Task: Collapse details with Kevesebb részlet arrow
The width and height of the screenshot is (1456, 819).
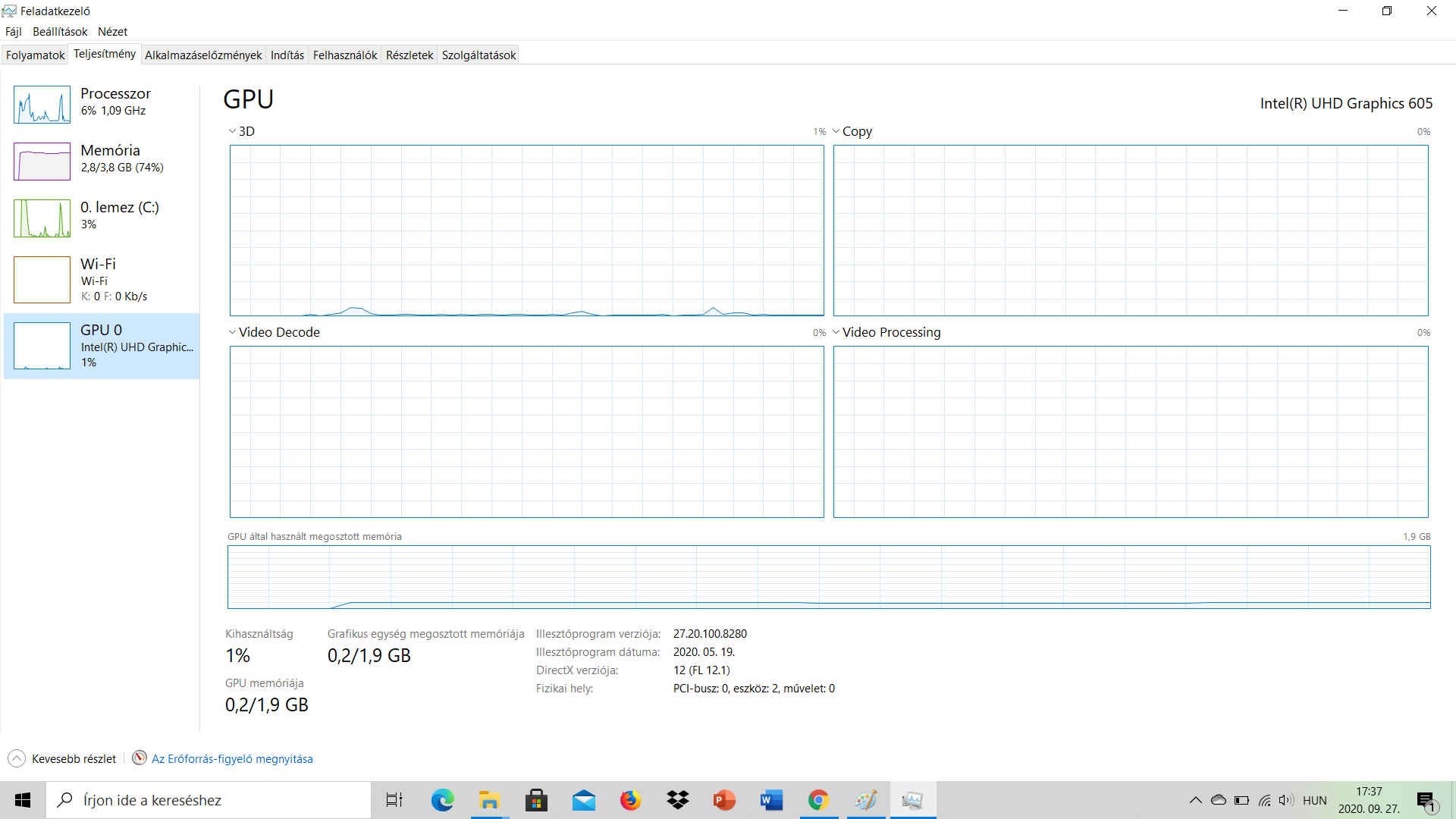Action: [x=17, y=758]
